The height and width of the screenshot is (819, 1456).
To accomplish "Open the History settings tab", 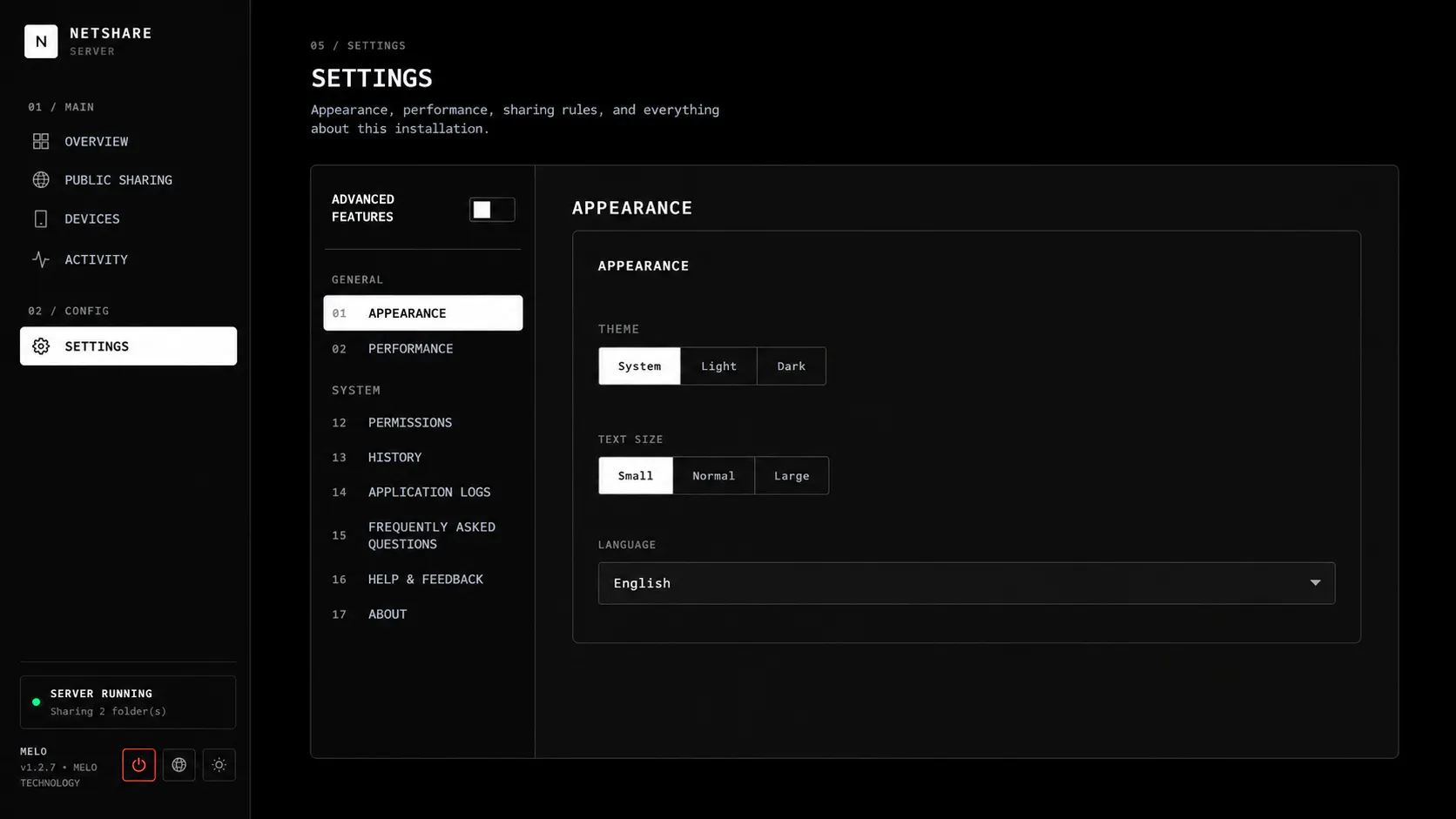I will click(x=423, y=458).
